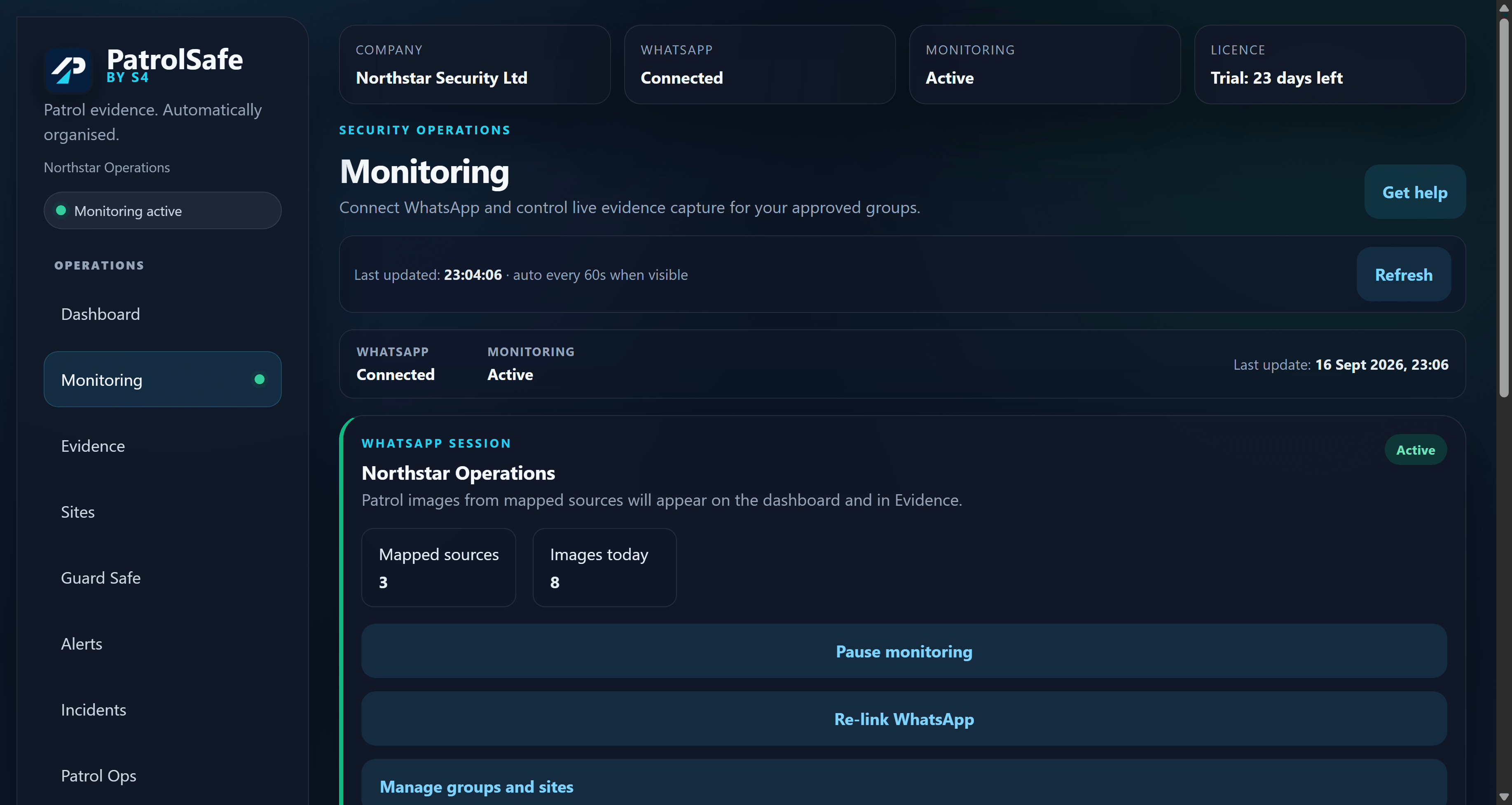Open Patrol Ops in the sidebar
This screenshot has height=805, width=1512.
(x=163, y=776)
